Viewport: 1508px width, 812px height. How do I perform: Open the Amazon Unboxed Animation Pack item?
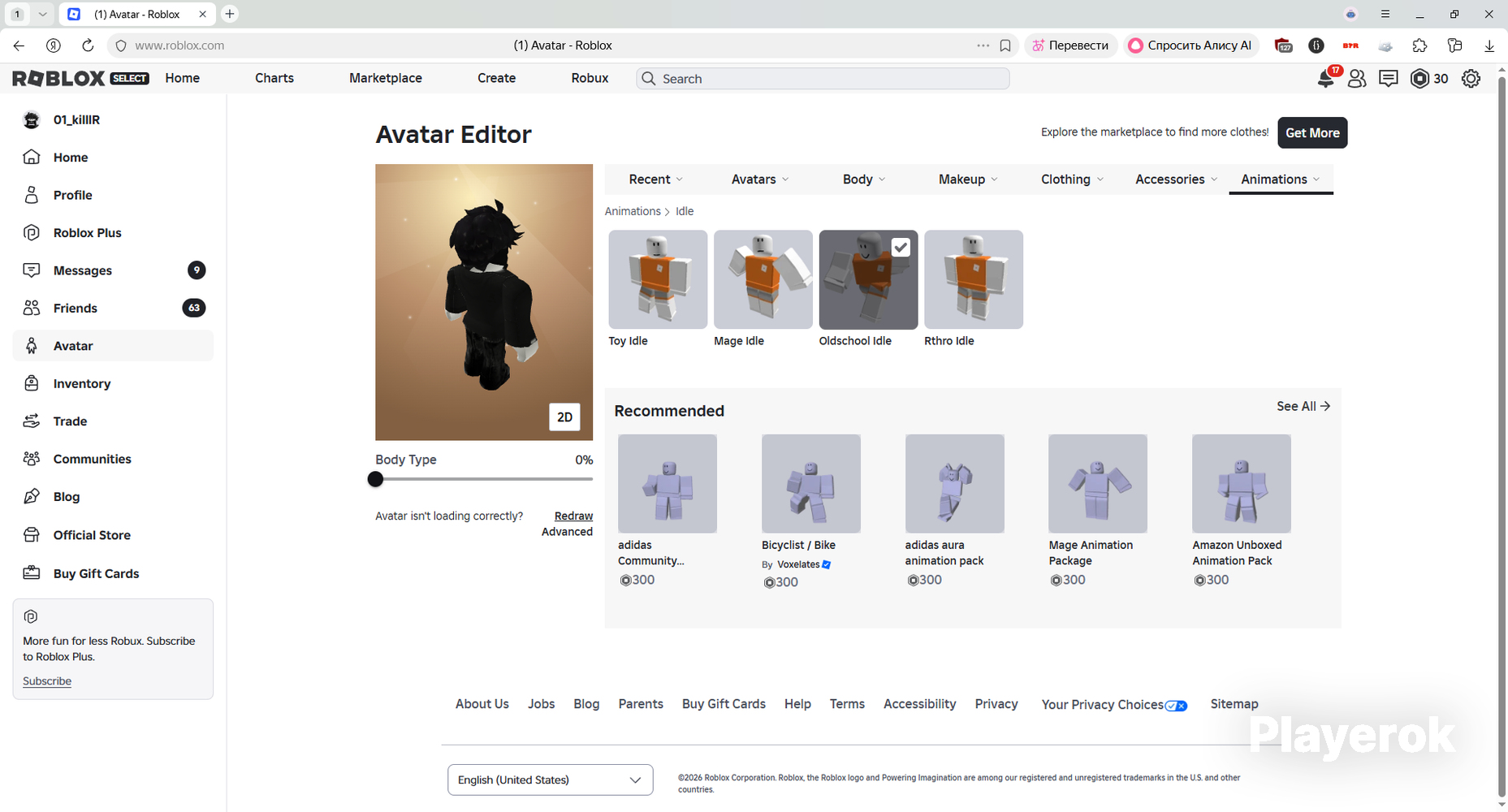pyautogui.click(x=1242, y=484)
